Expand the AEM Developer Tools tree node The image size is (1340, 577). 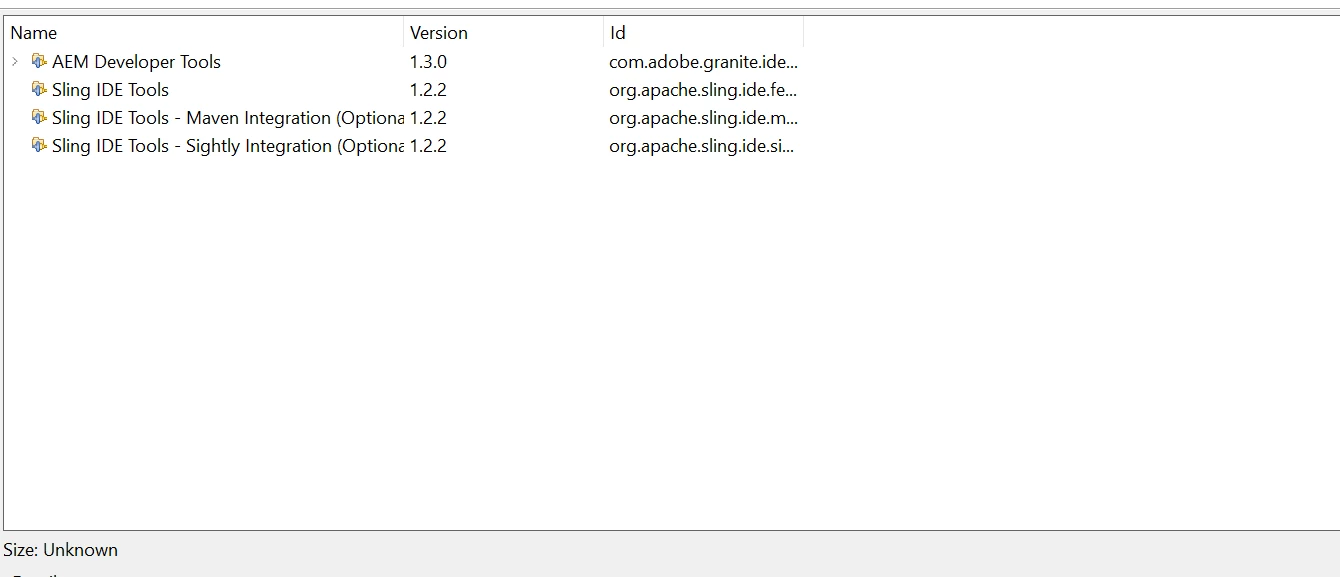pyautogui.click(x=15, y=62)
